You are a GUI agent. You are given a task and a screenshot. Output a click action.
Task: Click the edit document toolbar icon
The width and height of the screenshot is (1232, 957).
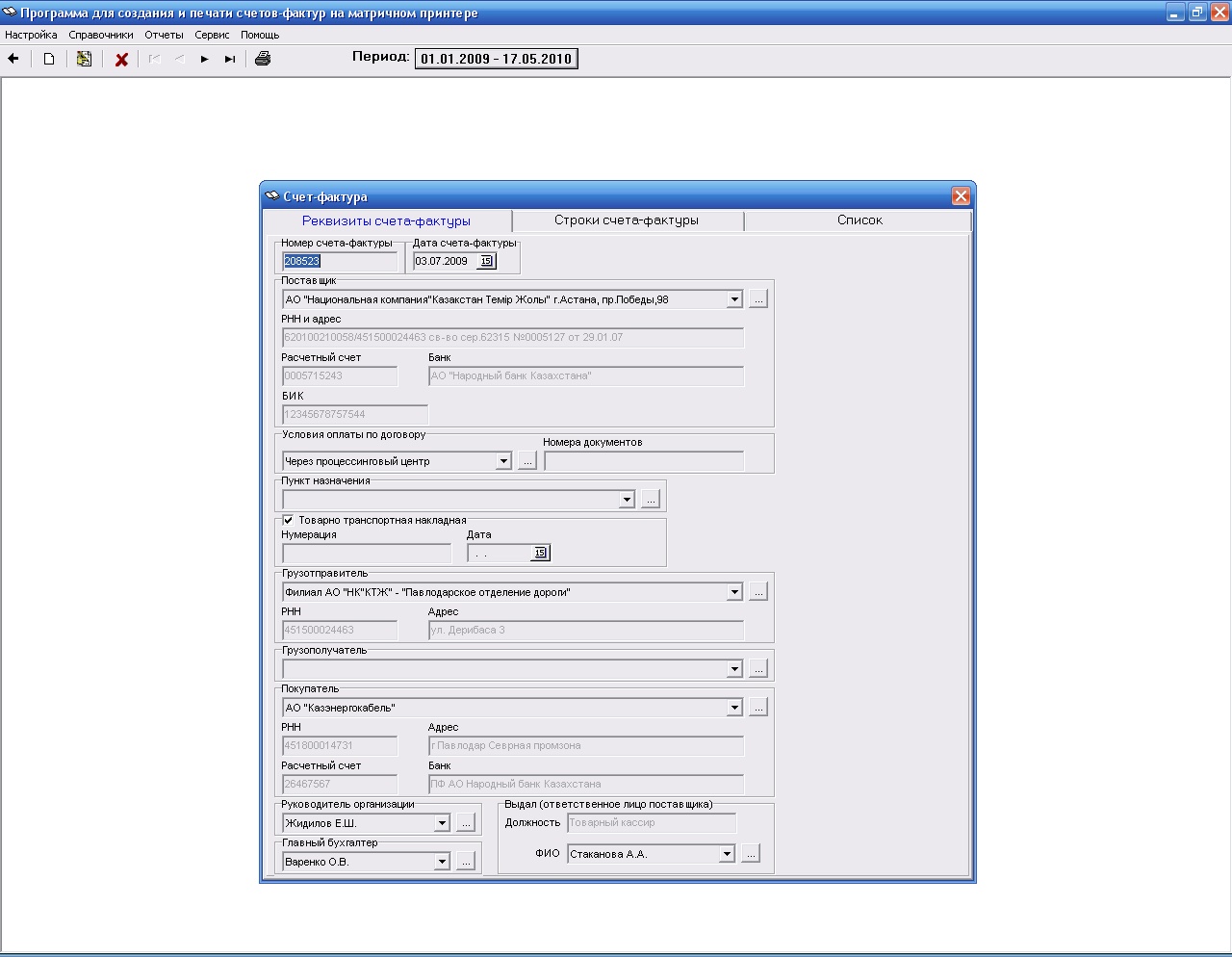tap(85, 59)
